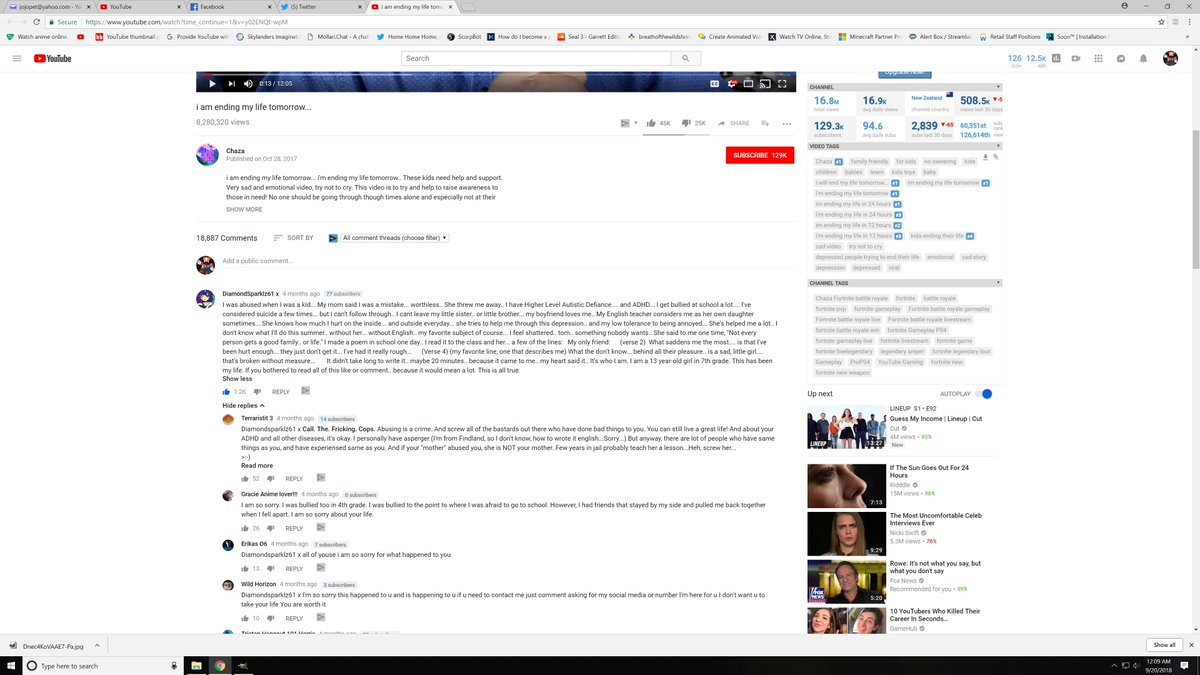Dislike the video with 25K dislikes
The height and width of the screenshot is (675, 1200).
693,123
